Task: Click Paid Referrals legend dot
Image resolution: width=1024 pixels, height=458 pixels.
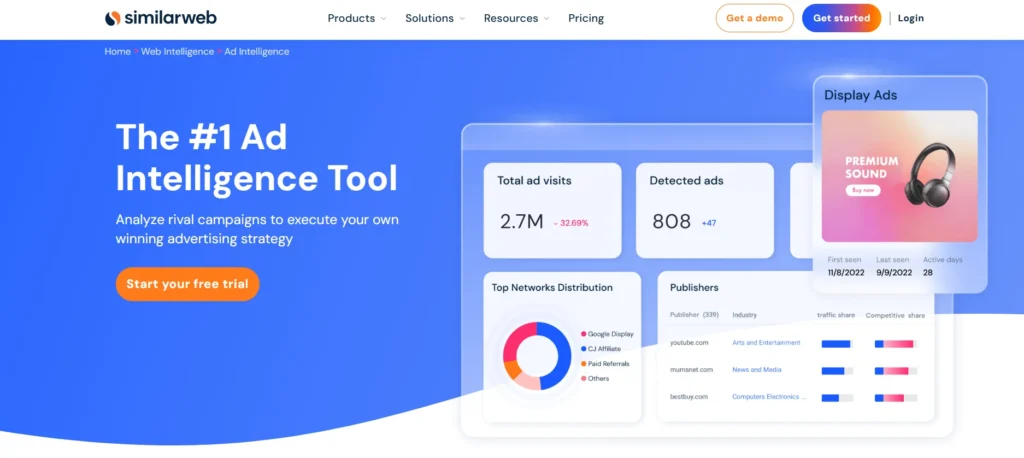Action: [583, 364]
